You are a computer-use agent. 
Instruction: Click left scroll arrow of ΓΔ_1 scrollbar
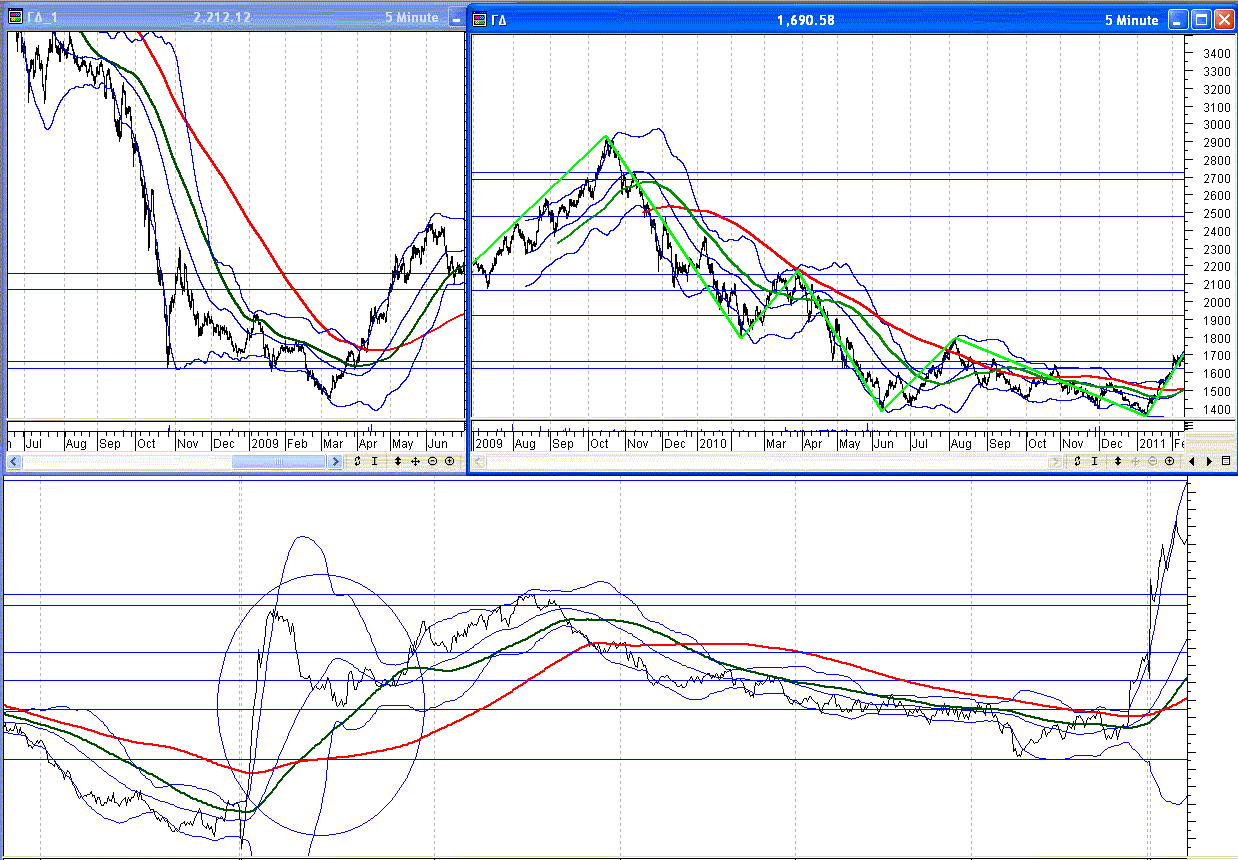point(13,461)
